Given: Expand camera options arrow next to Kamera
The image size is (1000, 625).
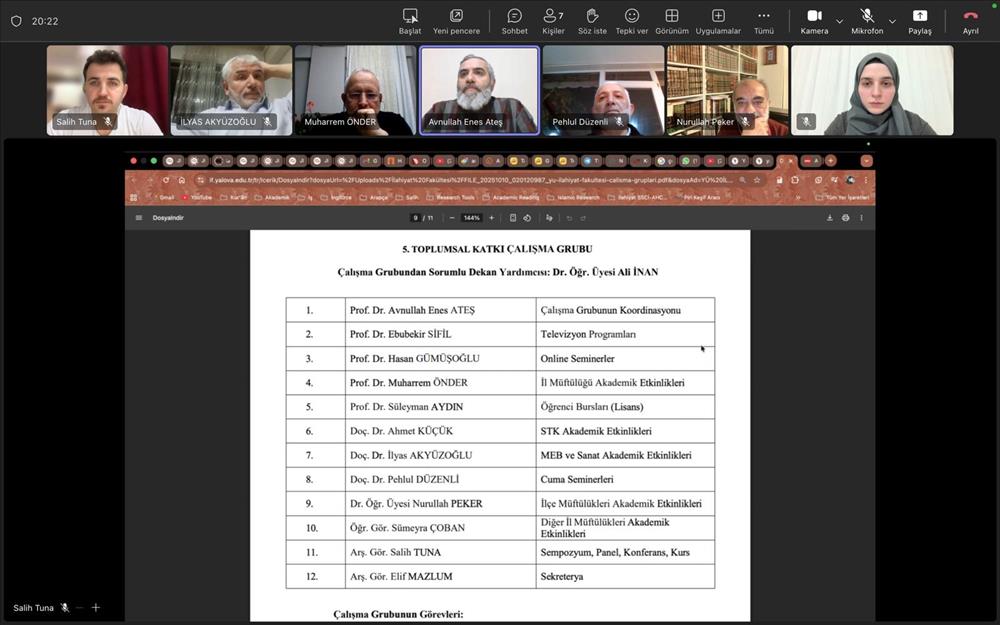Looking at the screenshot, I should pyautogui.click(x=839, y=21).
